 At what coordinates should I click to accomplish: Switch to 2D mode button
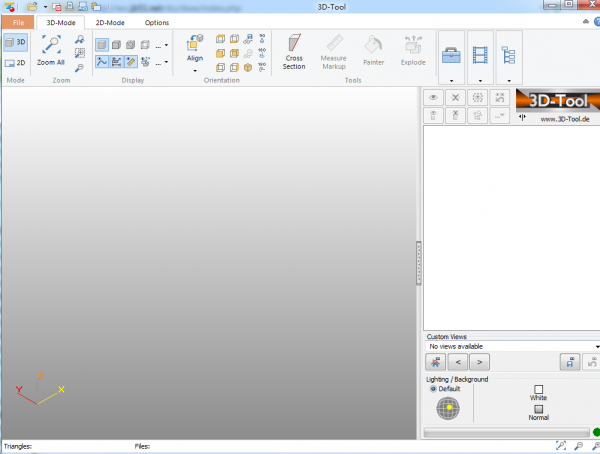16,62
